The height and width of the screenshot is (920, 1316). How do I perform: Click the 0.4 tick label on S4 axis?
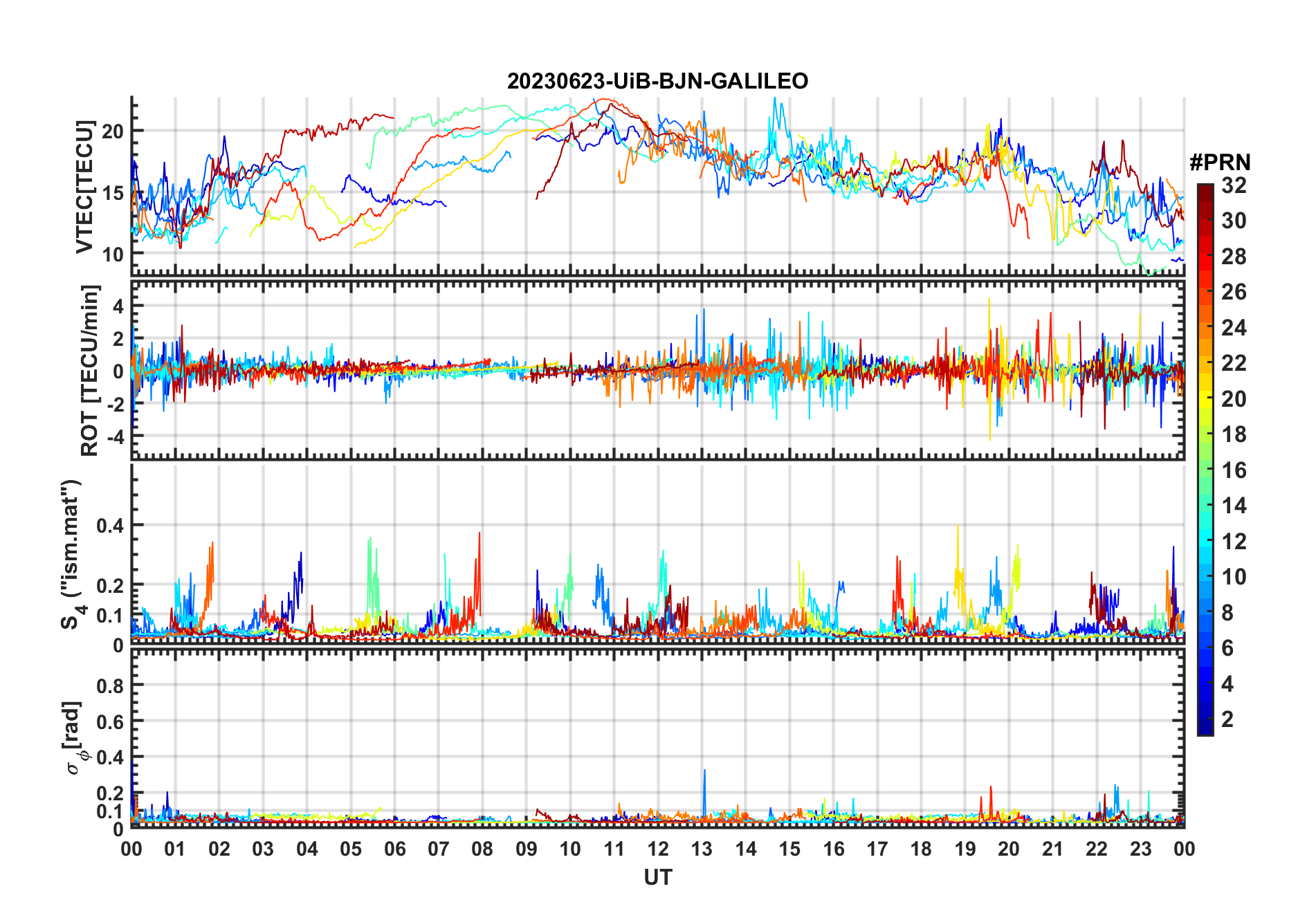pyautogui.click(x=110, y=526)
